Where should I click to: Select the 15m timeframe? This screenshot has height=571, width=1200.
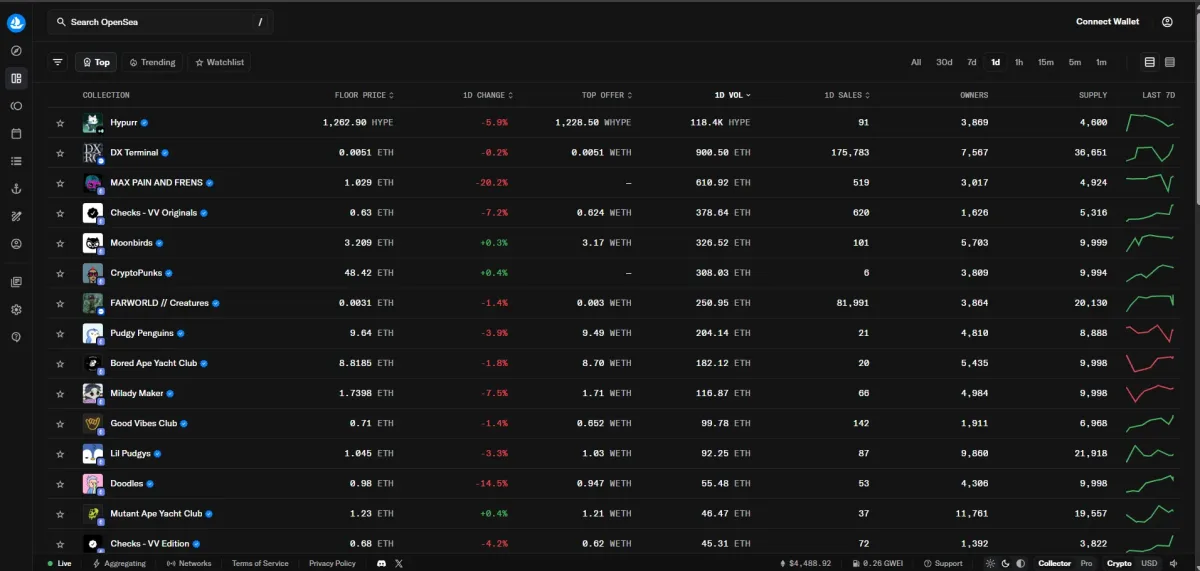1045,62
